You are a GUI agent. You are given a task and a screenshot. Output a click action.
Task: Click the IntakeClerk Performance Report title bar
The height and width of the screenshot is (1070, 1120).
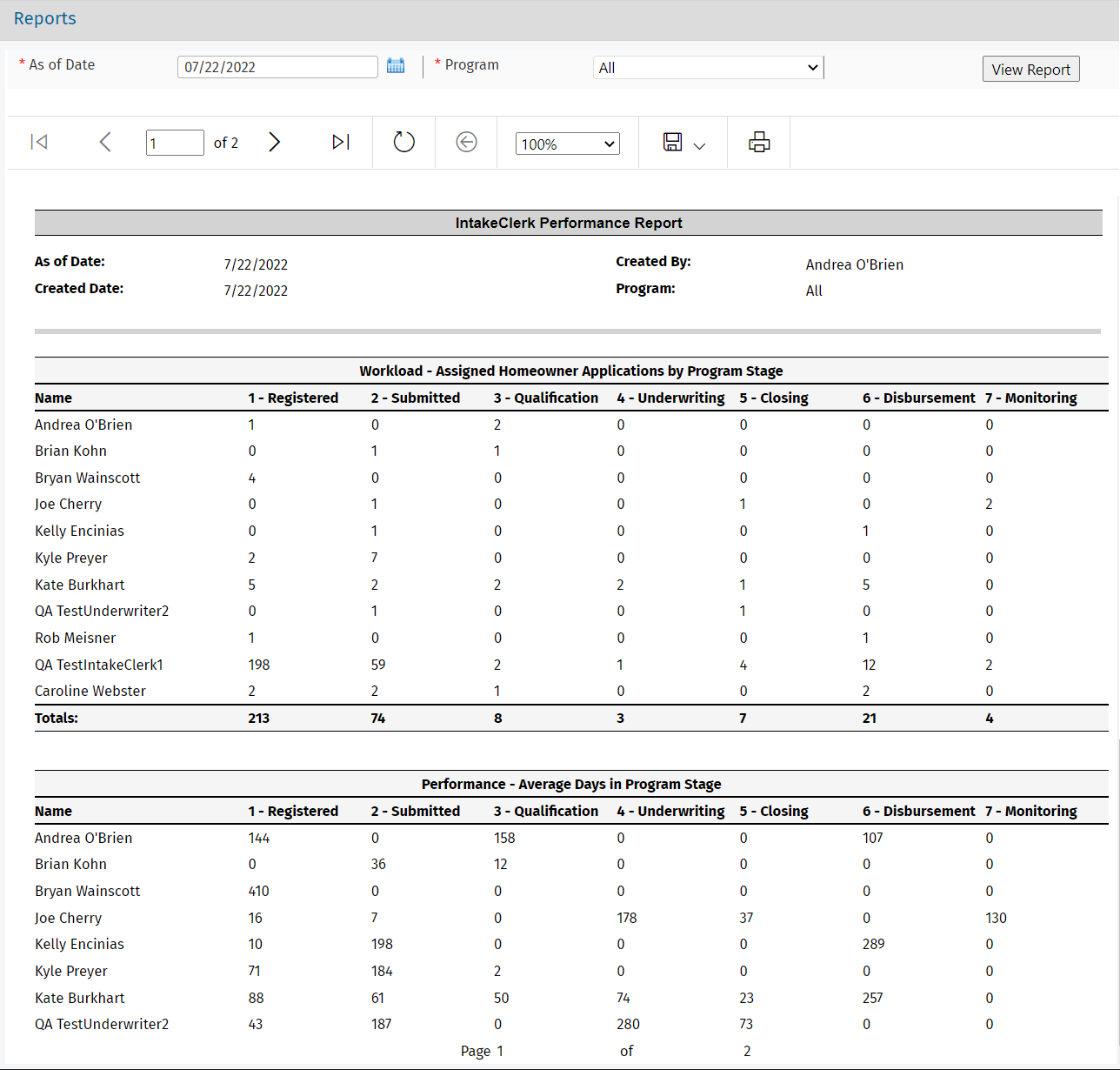tap(569, 223)
